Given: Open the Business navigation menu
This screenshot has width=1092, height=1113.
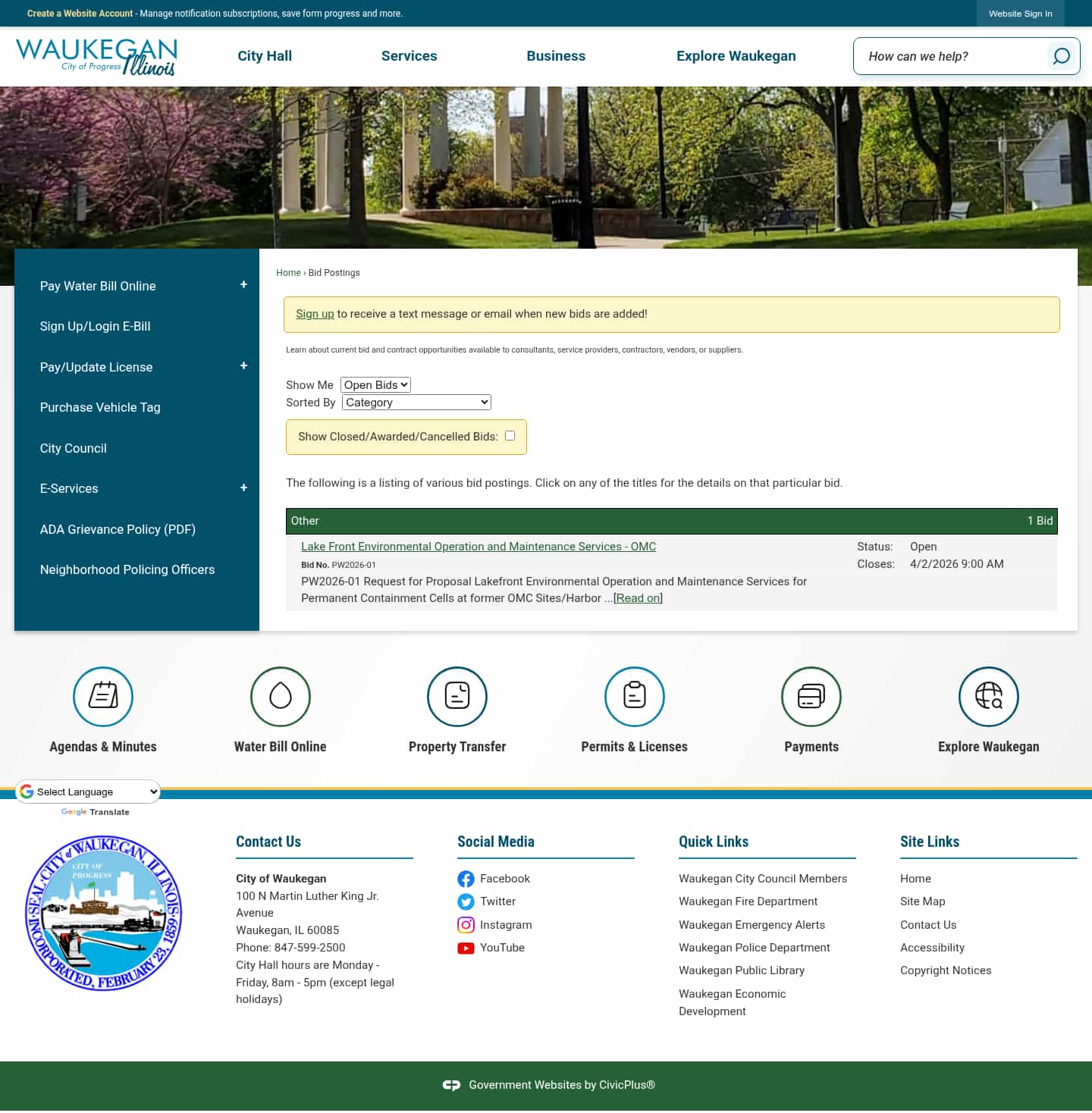Looking at the screenshot, I should tap(556, 56).
